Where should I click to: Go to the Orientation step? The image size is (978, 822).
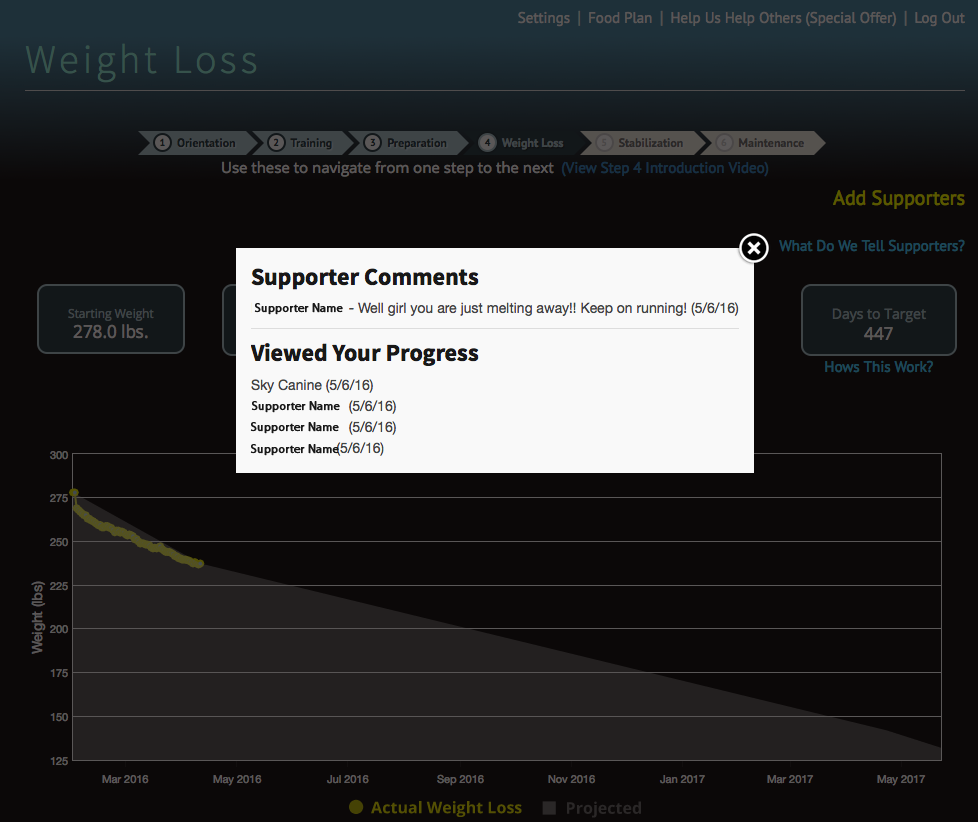pos(197,143)
